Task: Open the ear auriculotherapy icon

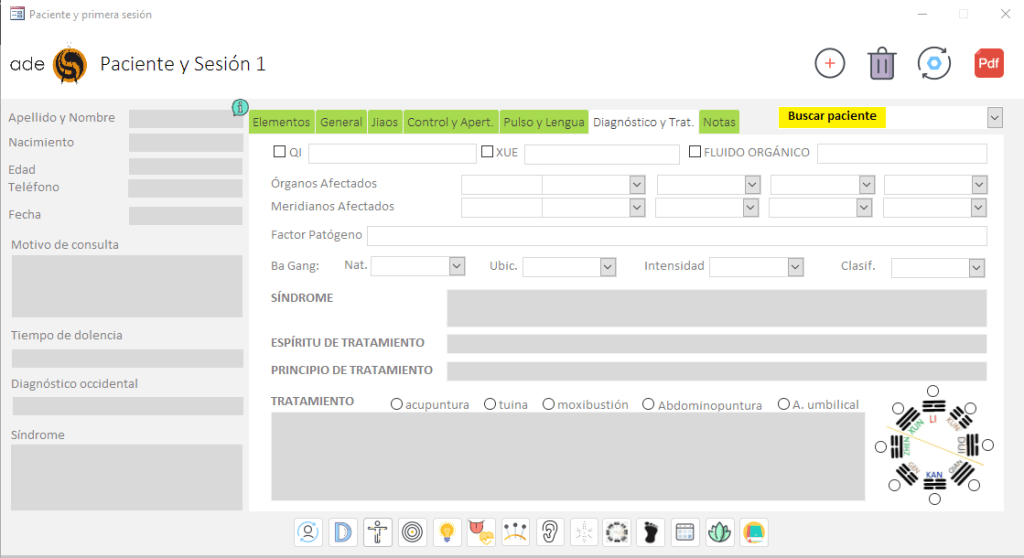Action: (550, 531)
